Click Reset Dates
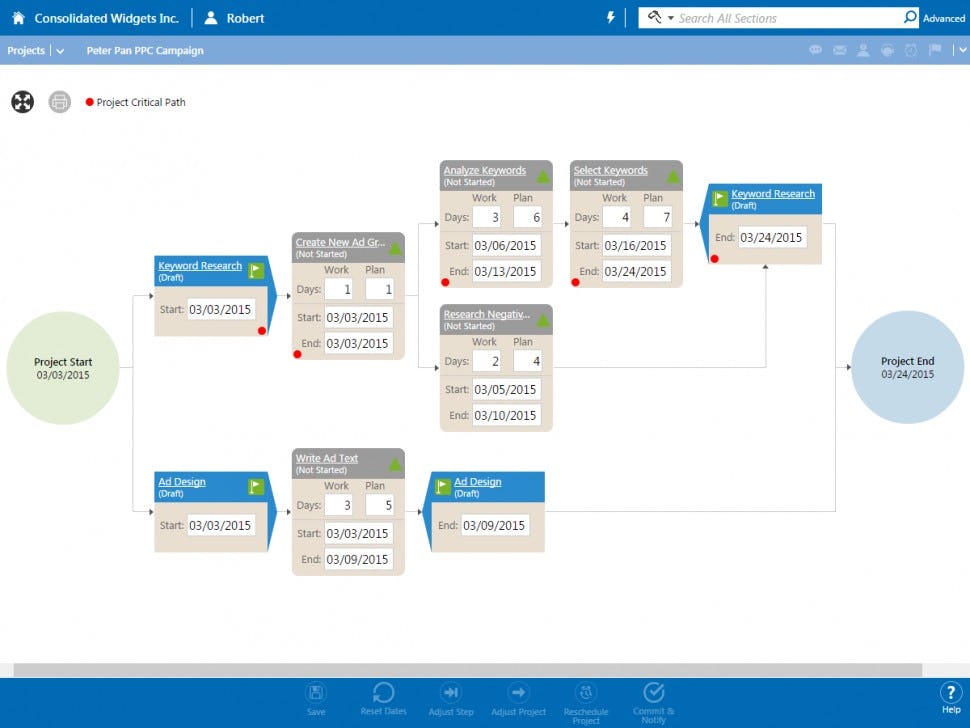The width and height of the screenshot is (970, 728). [384, 699]
